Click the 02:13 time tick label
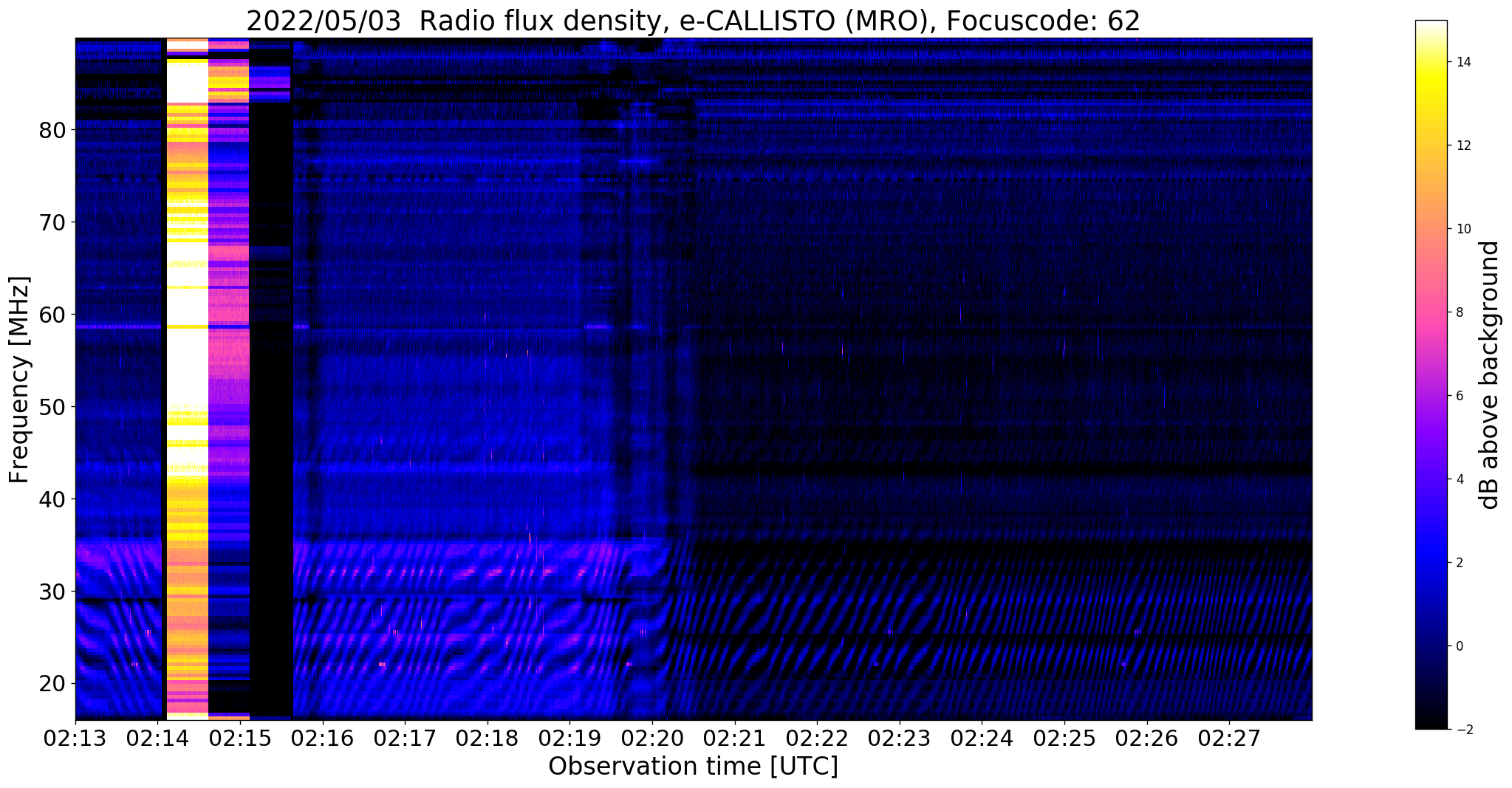The height and width of the screenshot is (788, 1512). 75,738
